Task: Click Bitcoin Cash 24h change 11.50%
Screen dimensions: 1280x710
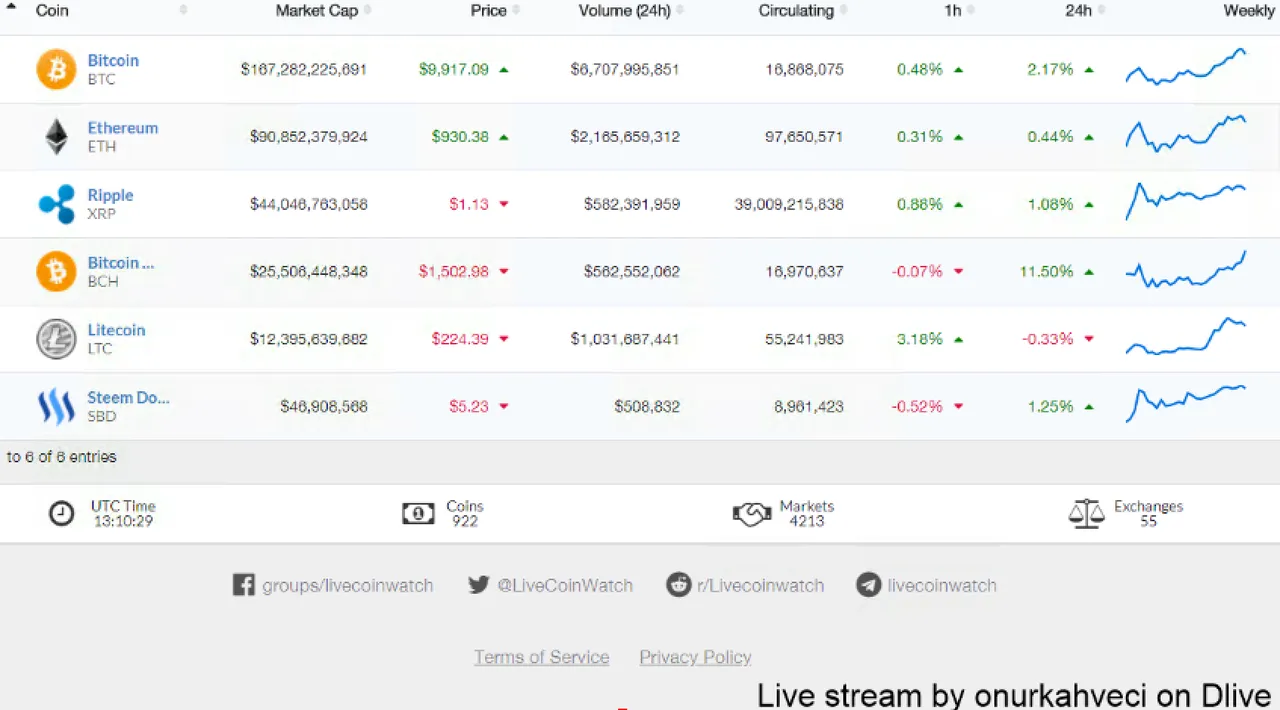Action: (x=1046, y=271)
